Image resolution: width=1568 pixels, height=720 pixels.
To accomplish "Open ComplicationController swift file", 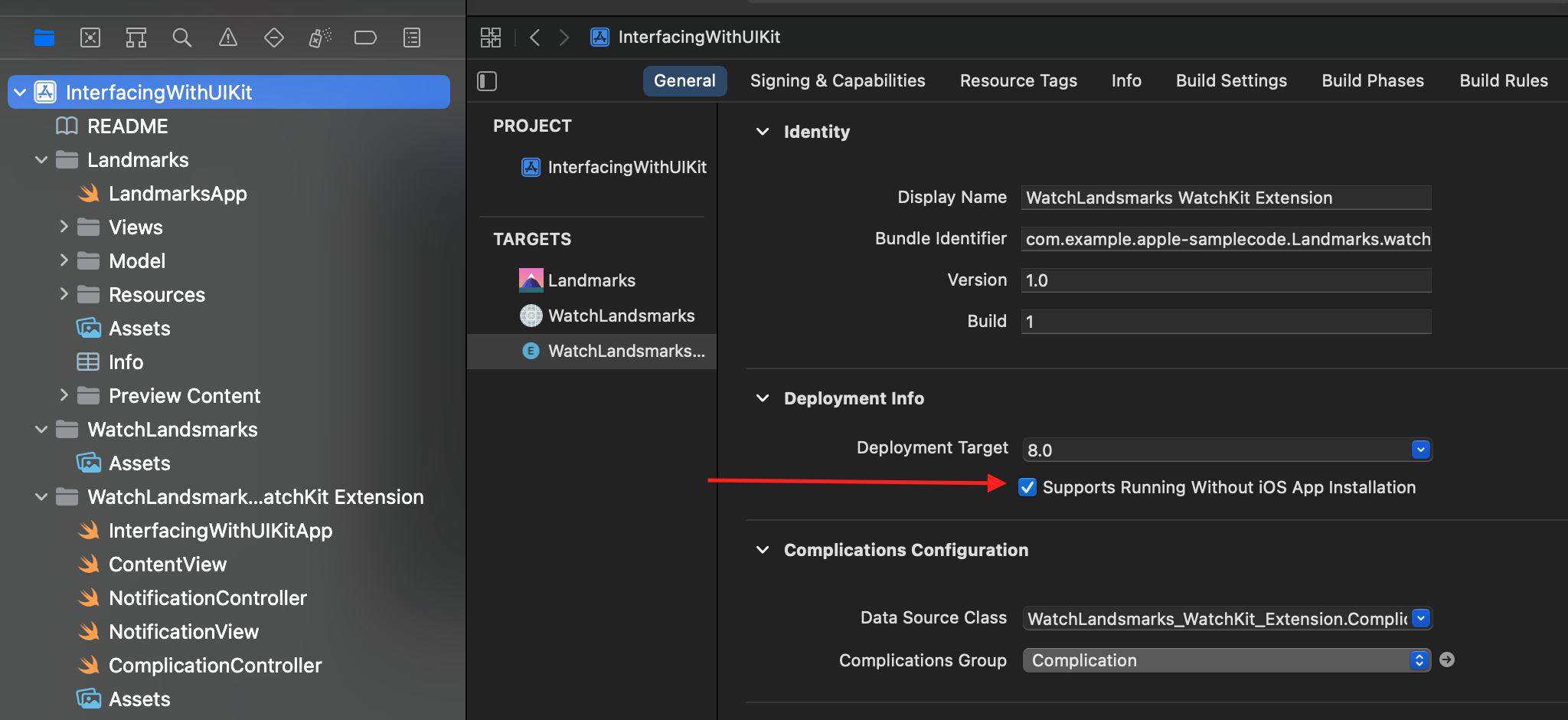I will [x=215, y=666].
